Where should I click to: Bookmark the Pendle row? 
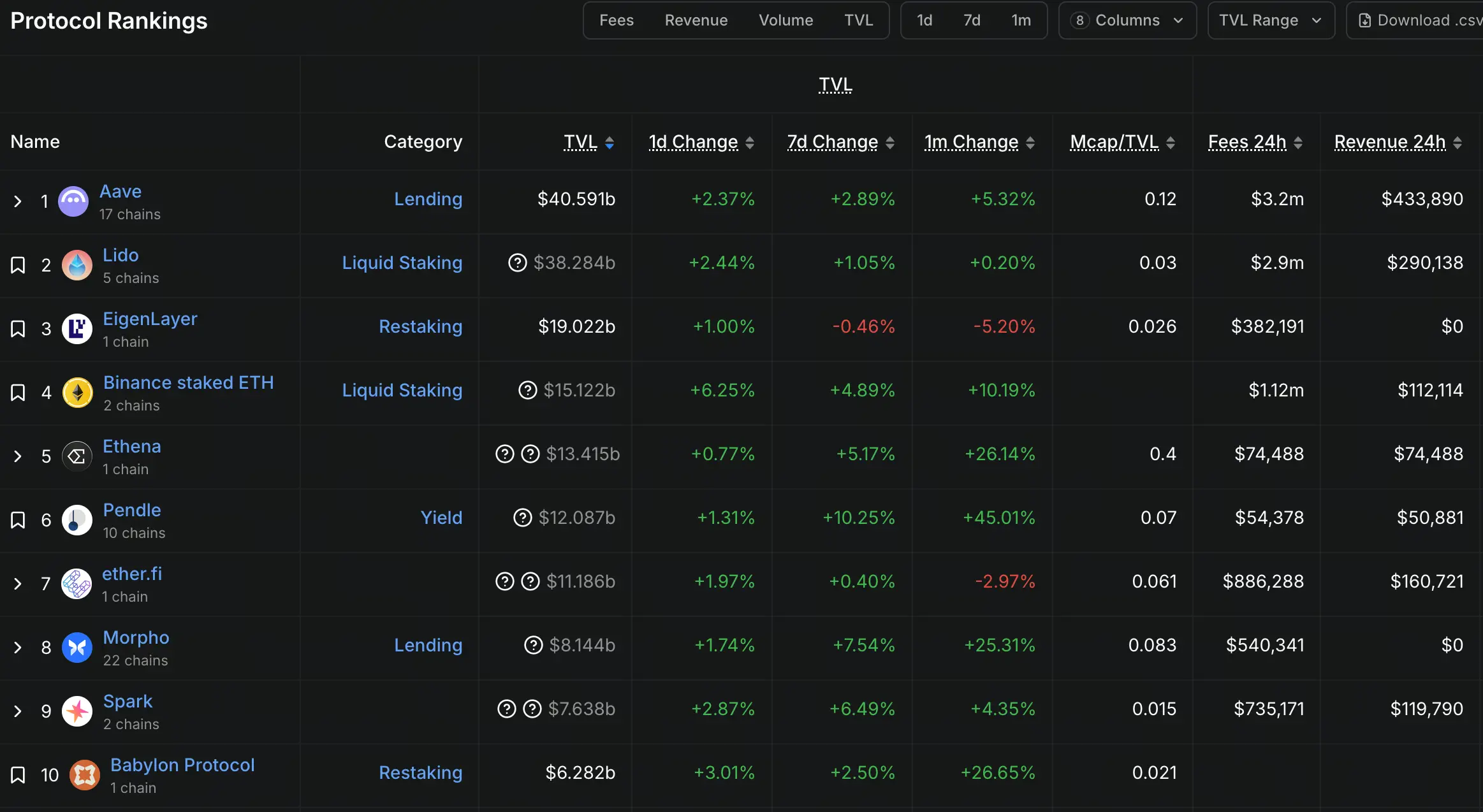[18, 520]
